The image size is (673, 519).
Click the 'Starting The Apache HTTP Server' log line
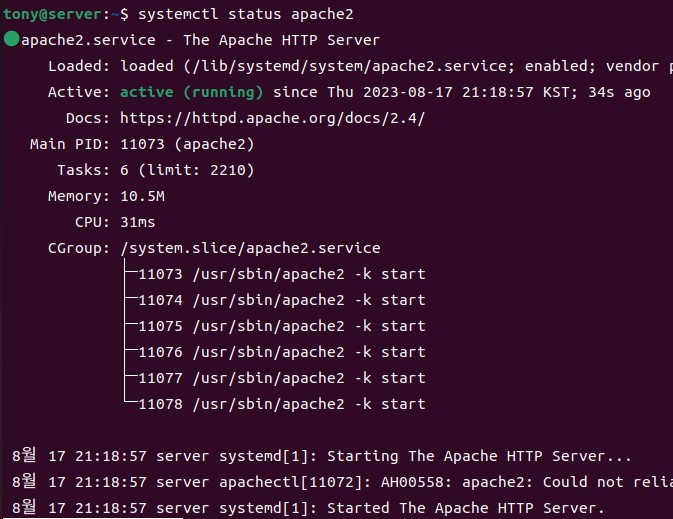coord(330,456)
